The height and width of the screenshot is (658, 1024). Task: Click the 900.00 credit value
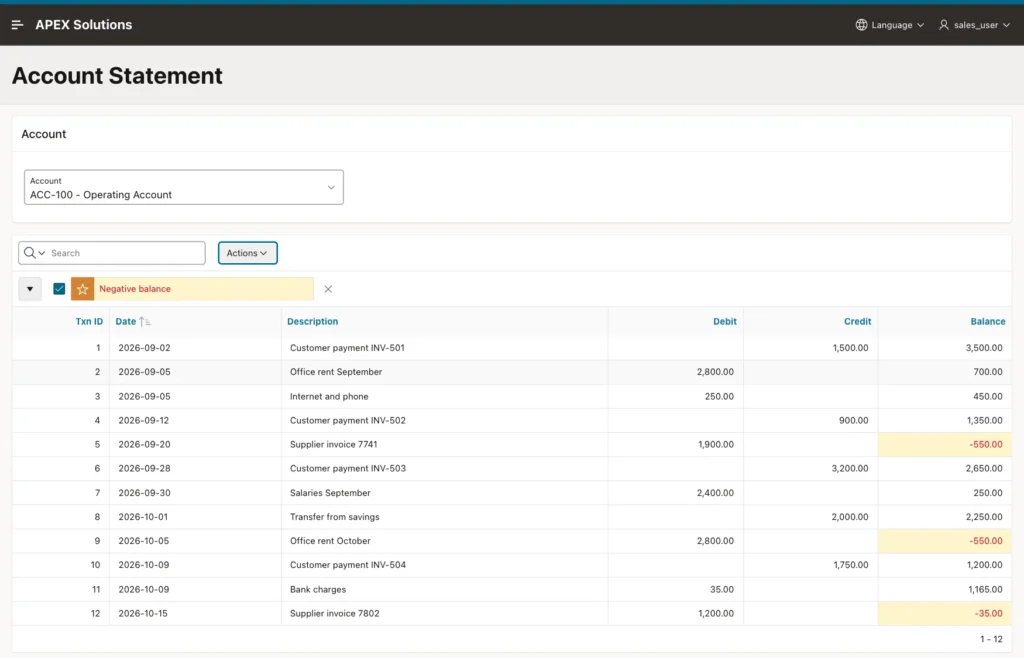[854, 420]
